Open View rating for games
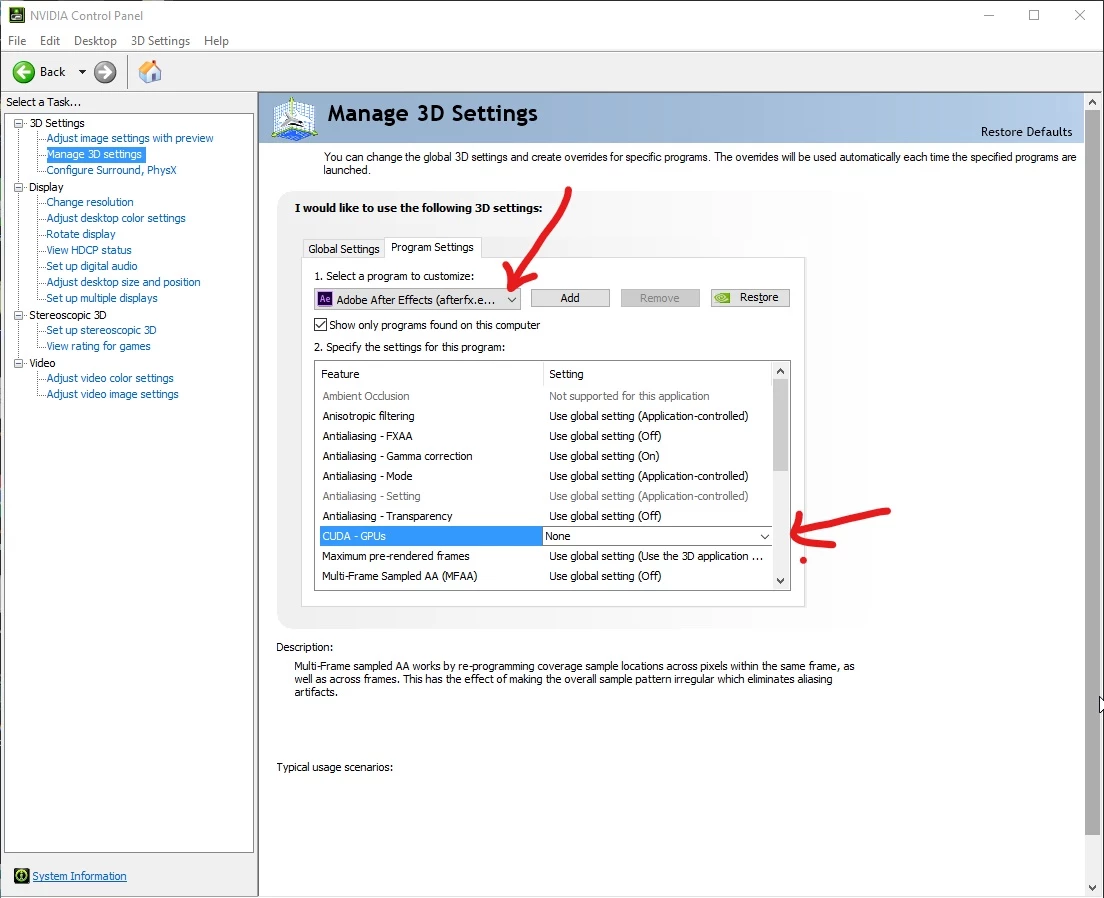This screenshot has width=1104, height=898. point(99,346)
